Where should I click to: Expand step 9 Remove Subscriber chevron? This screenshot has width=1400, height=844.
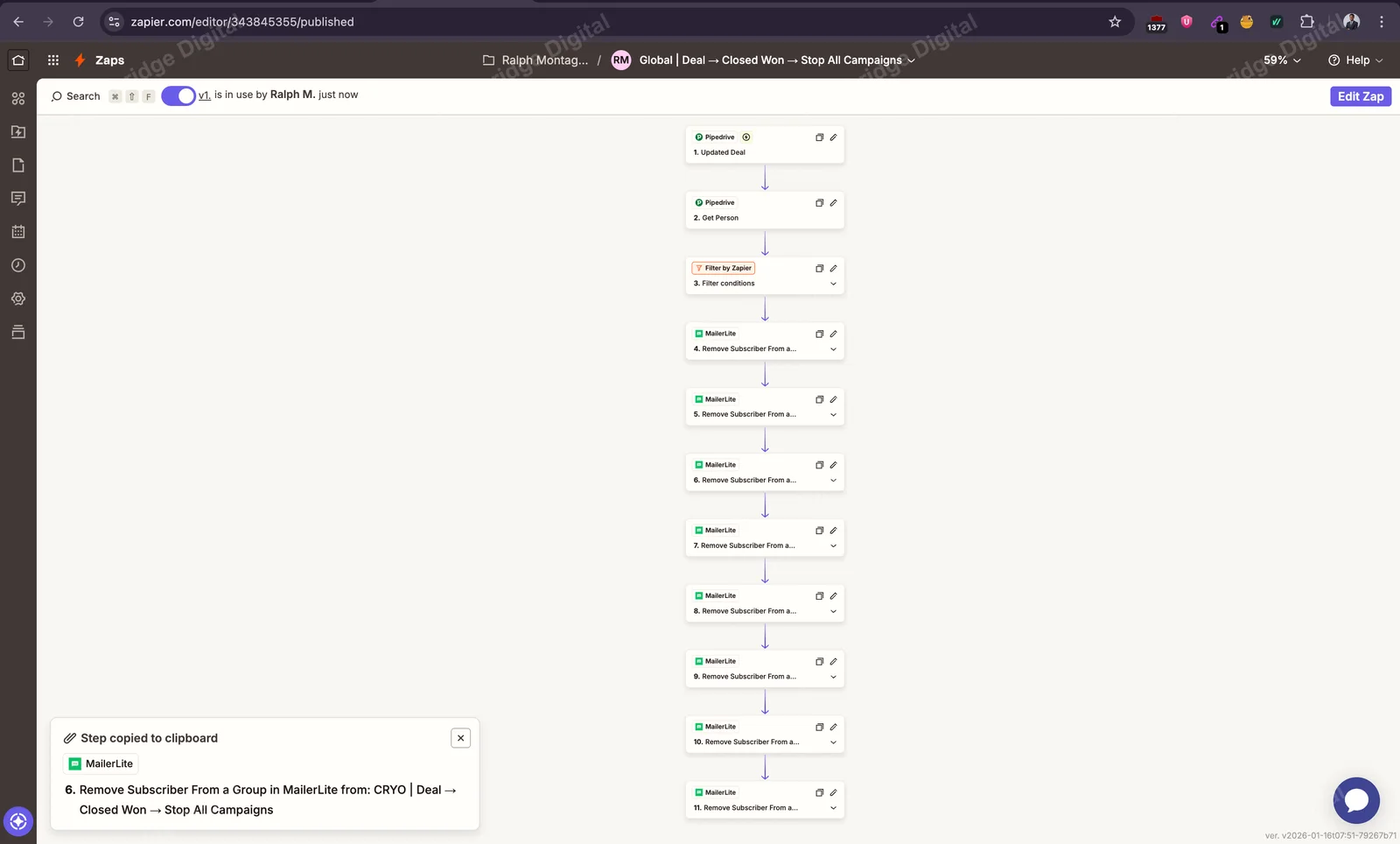pos(833,677)
